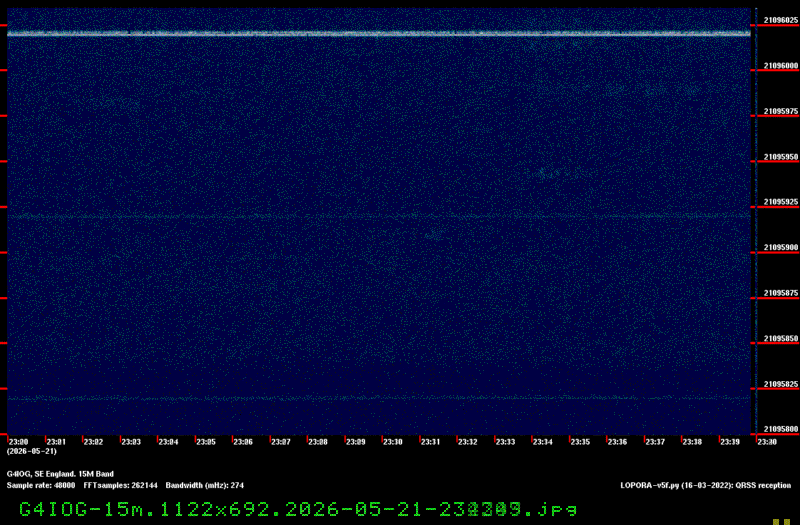Click the 21095800 frequency scale label
800x525 pixels.
tap(781, 430)
